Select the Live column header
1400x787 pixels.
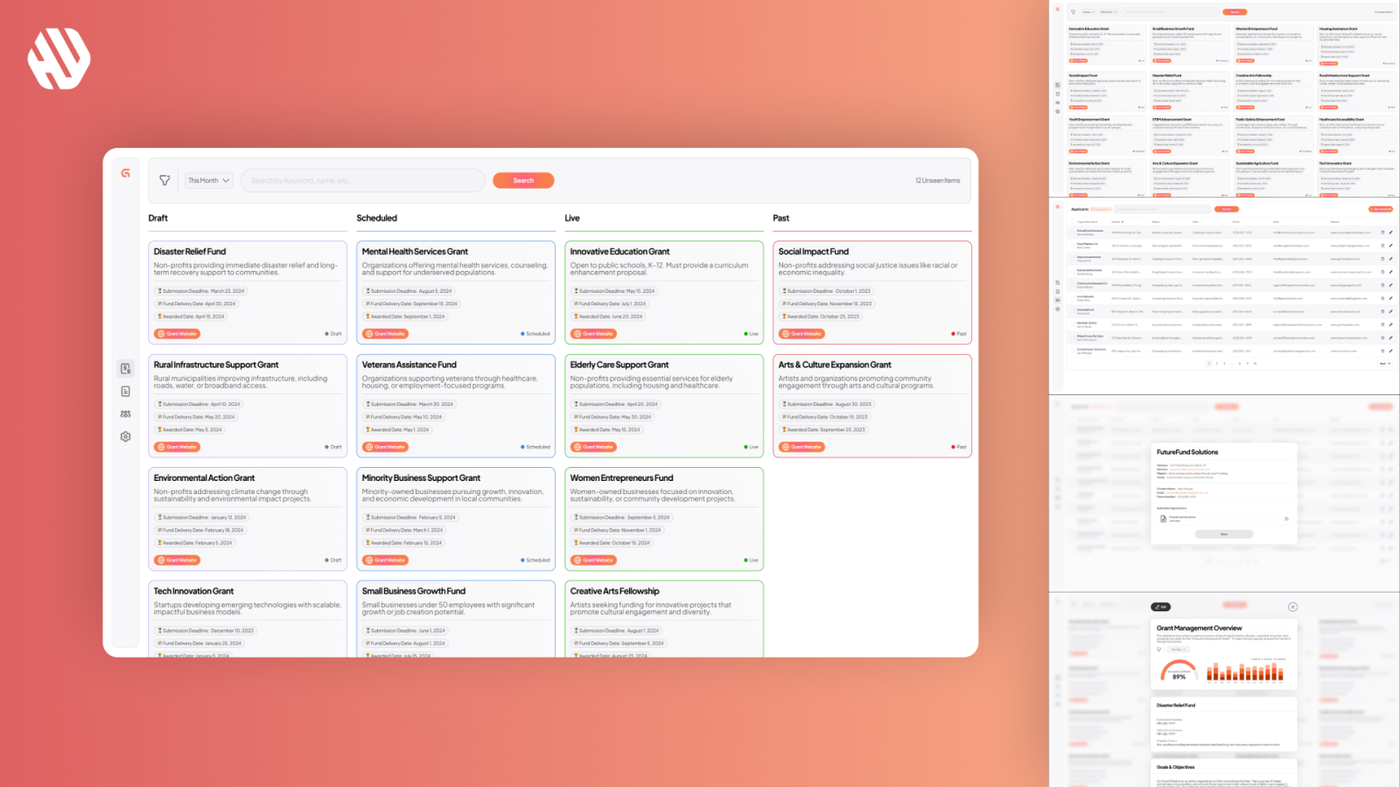pyautogui.click(x=572, y=218)
